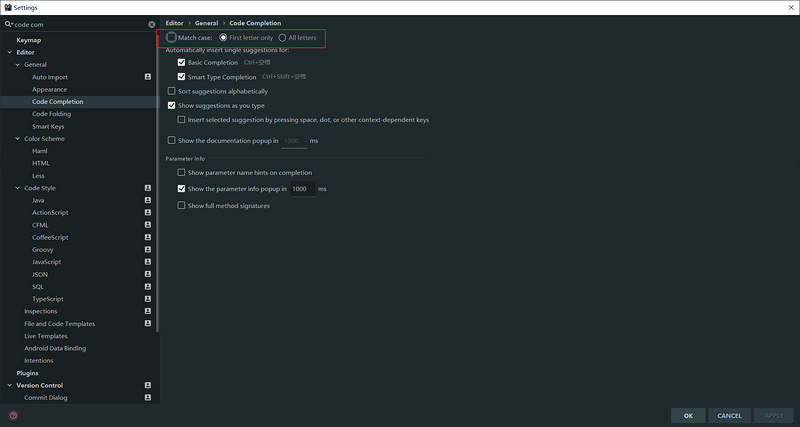
Task: Select All letters radio button
Action: click(282, 38)
